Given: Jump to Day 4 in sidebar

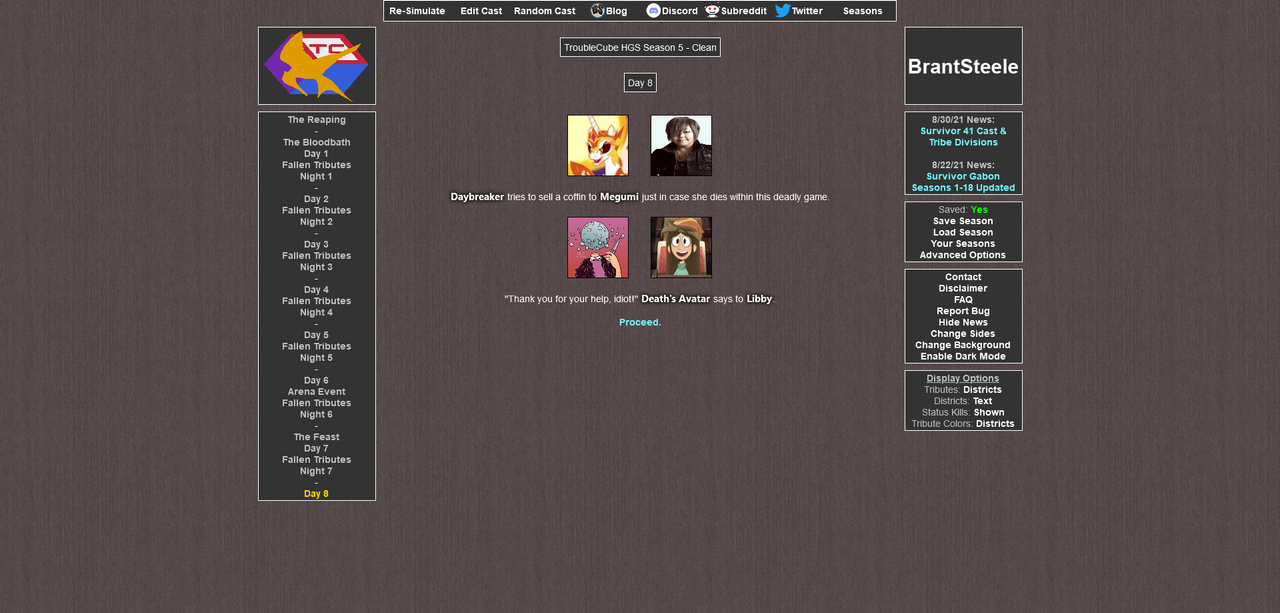Looking at the screenshot, I should (316, 290).
